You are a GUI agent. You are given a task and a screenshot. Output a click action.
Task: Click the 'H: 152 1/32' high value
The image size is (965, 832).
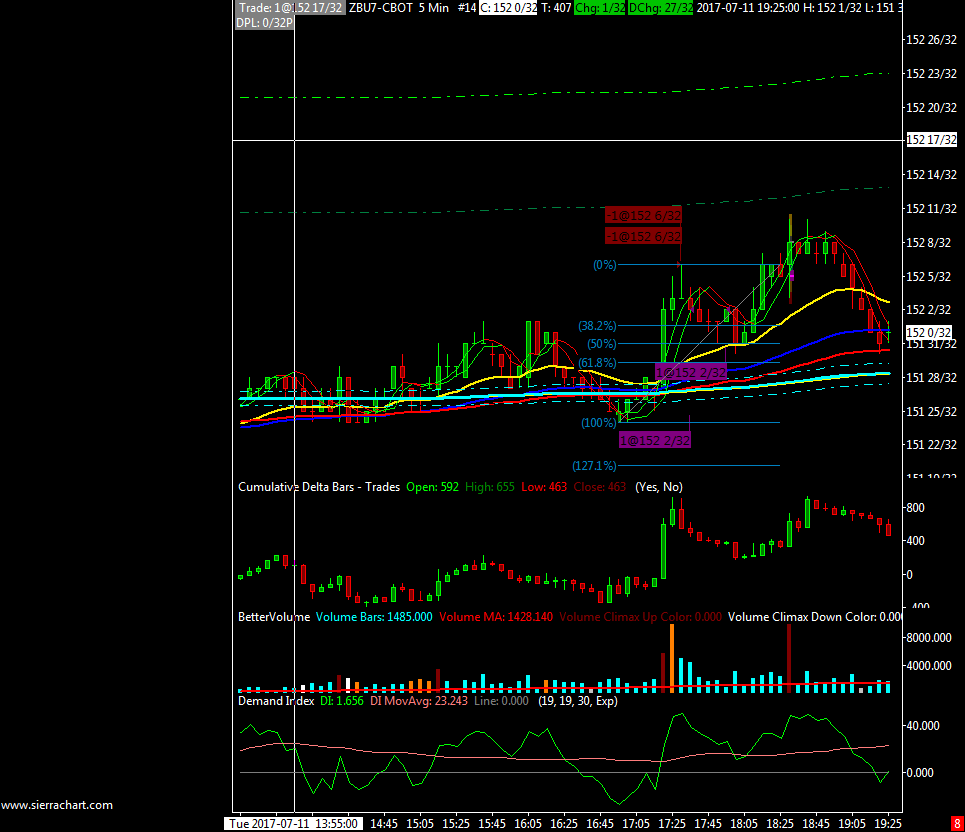coord(832,7)
